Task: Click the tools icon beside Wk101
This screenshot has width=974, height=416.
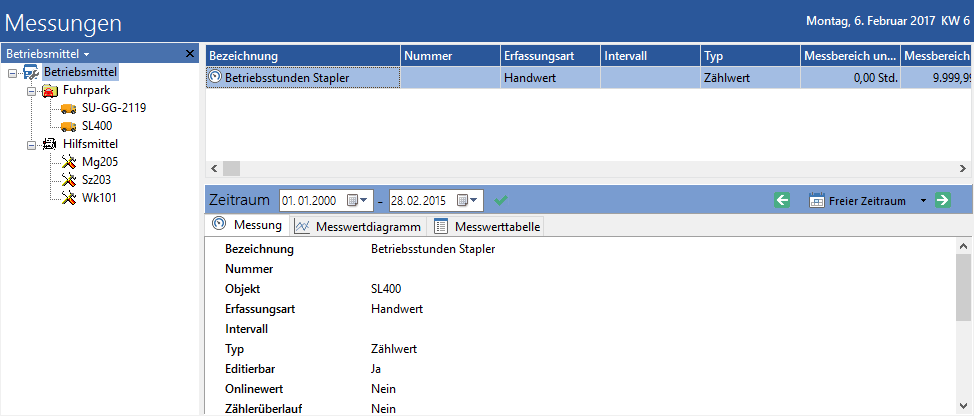Action: (x=69, y=199)
